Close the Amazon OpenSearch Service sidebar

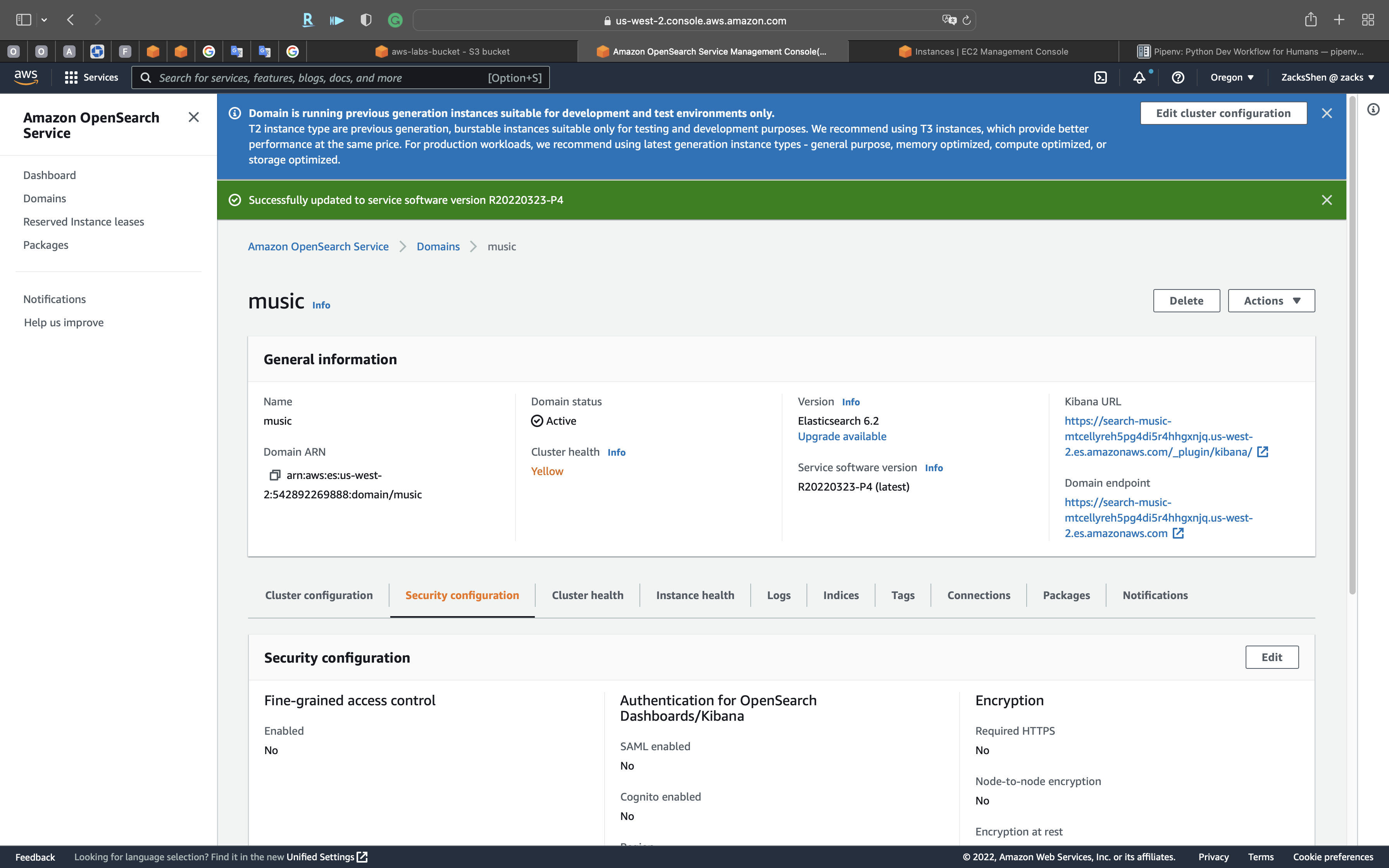click(x=193, y=118)
